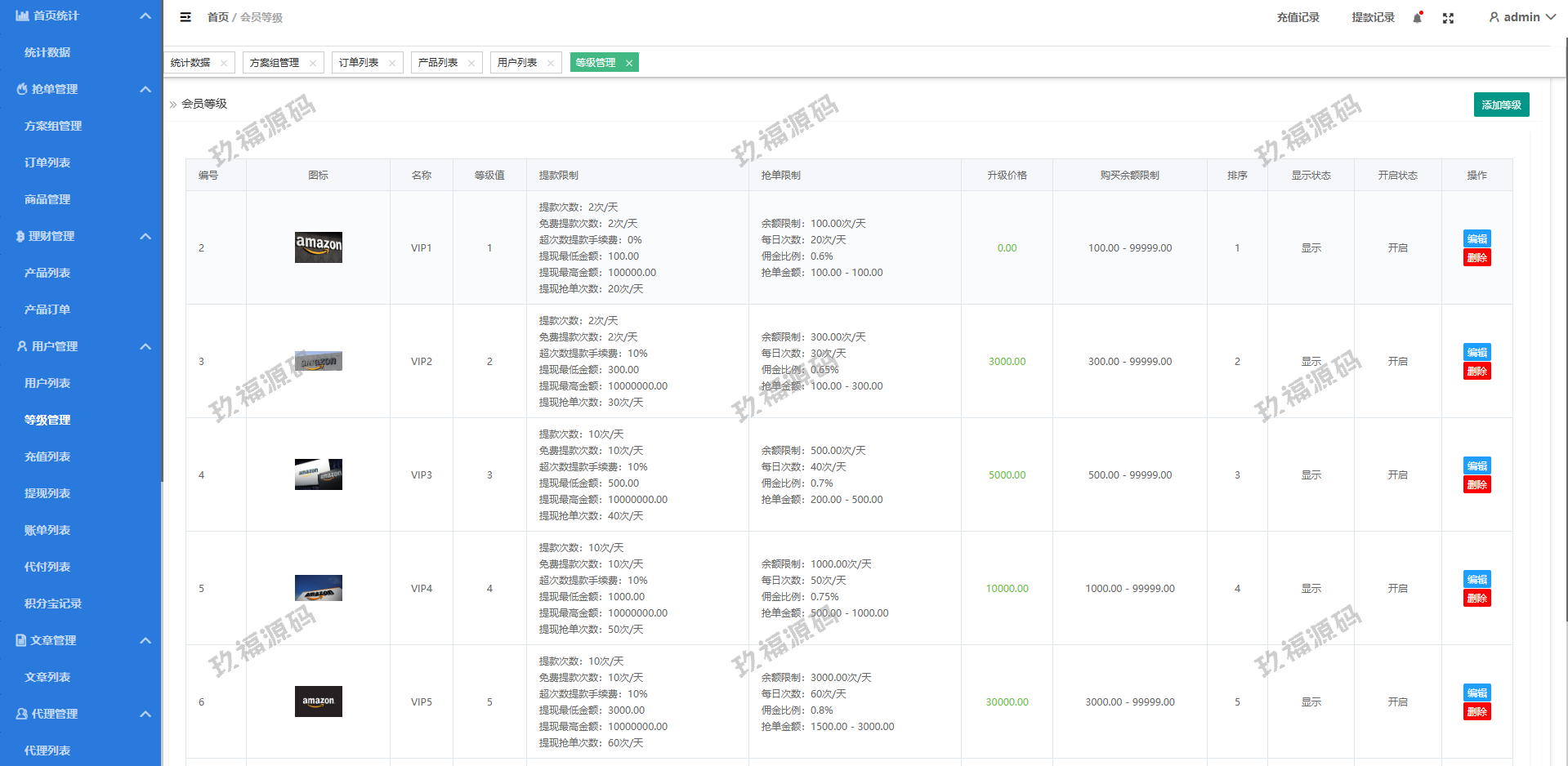Open the notification bell icon

click(x=1418, y=18)
